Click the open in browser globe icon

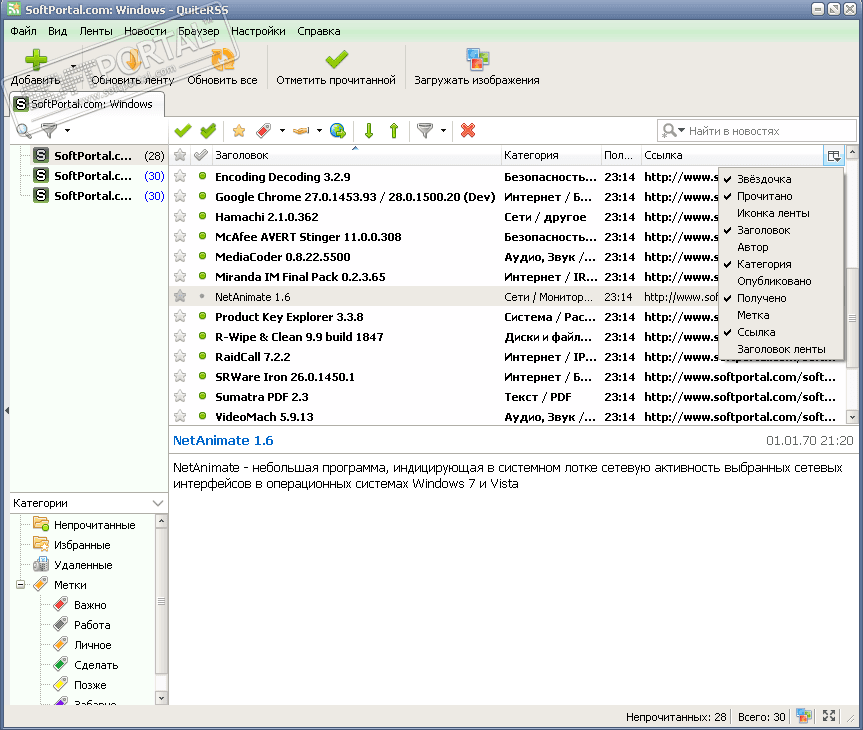point(338,130)
